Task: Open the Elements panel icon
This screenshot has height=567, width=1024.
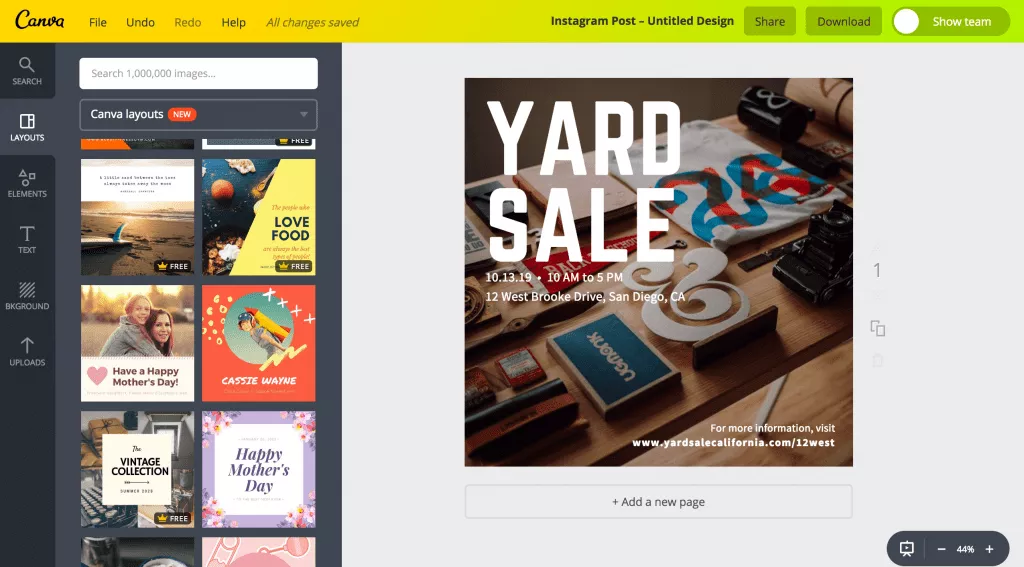Action: tap(27, 184)
